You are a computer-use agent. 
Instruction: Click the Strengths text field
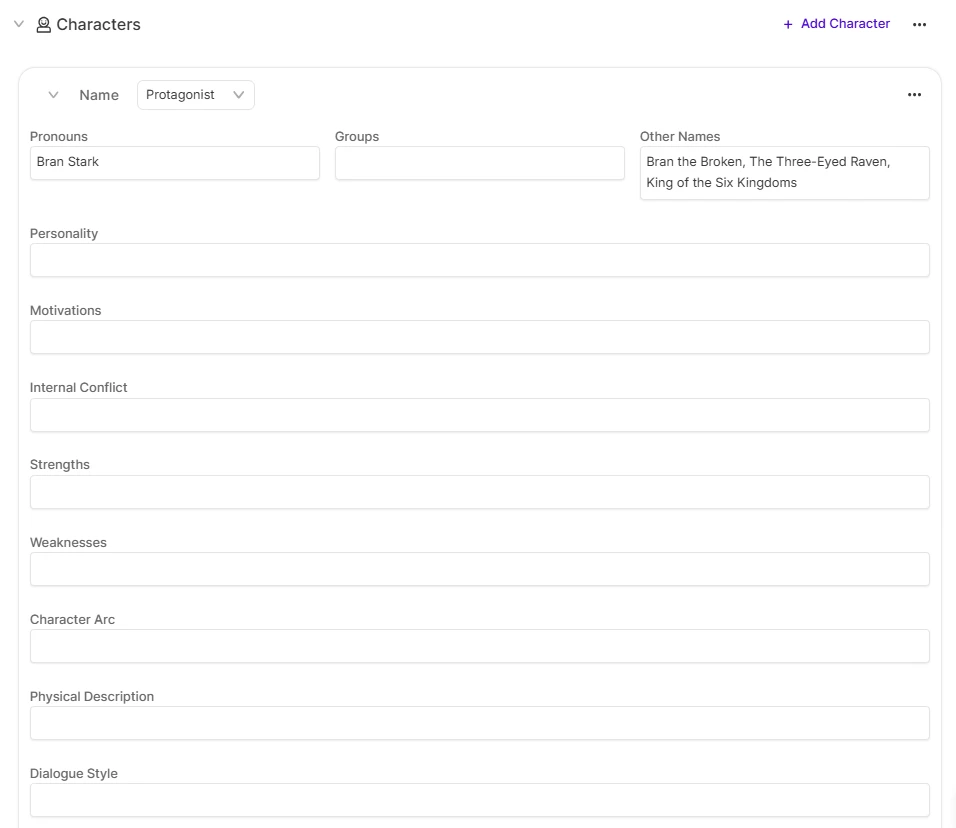(479, 492)
